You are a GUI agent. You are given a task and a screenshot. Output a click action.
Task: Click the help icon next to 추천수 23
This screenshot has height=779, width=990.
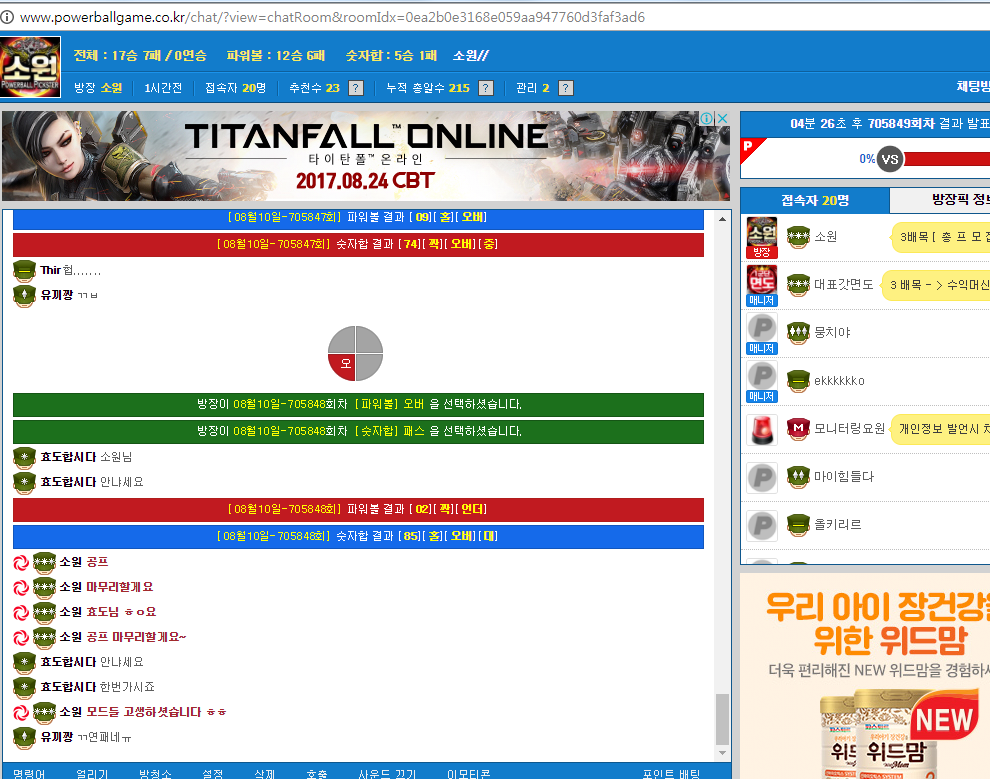click(356, 88)
